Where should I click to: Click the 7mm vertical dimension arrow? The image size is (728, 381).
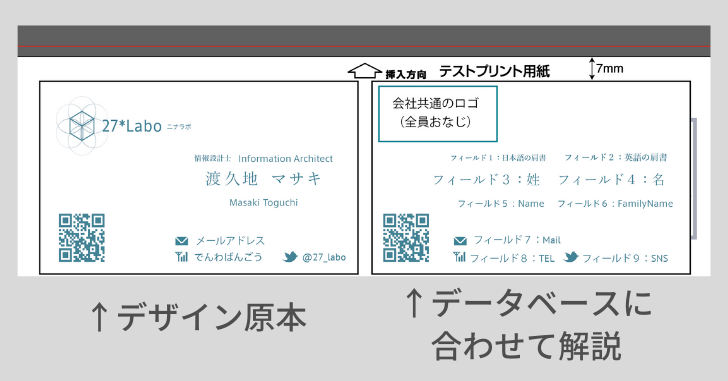592,69
